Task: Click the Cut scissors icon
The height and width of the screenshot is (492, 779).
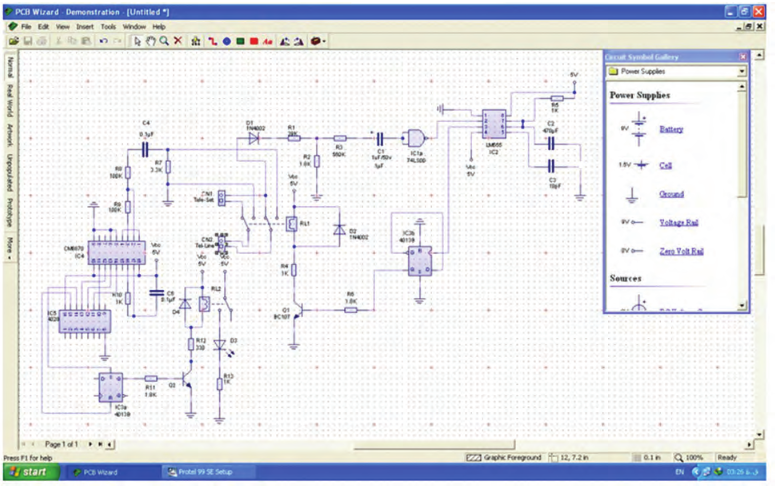Action: 59,41
